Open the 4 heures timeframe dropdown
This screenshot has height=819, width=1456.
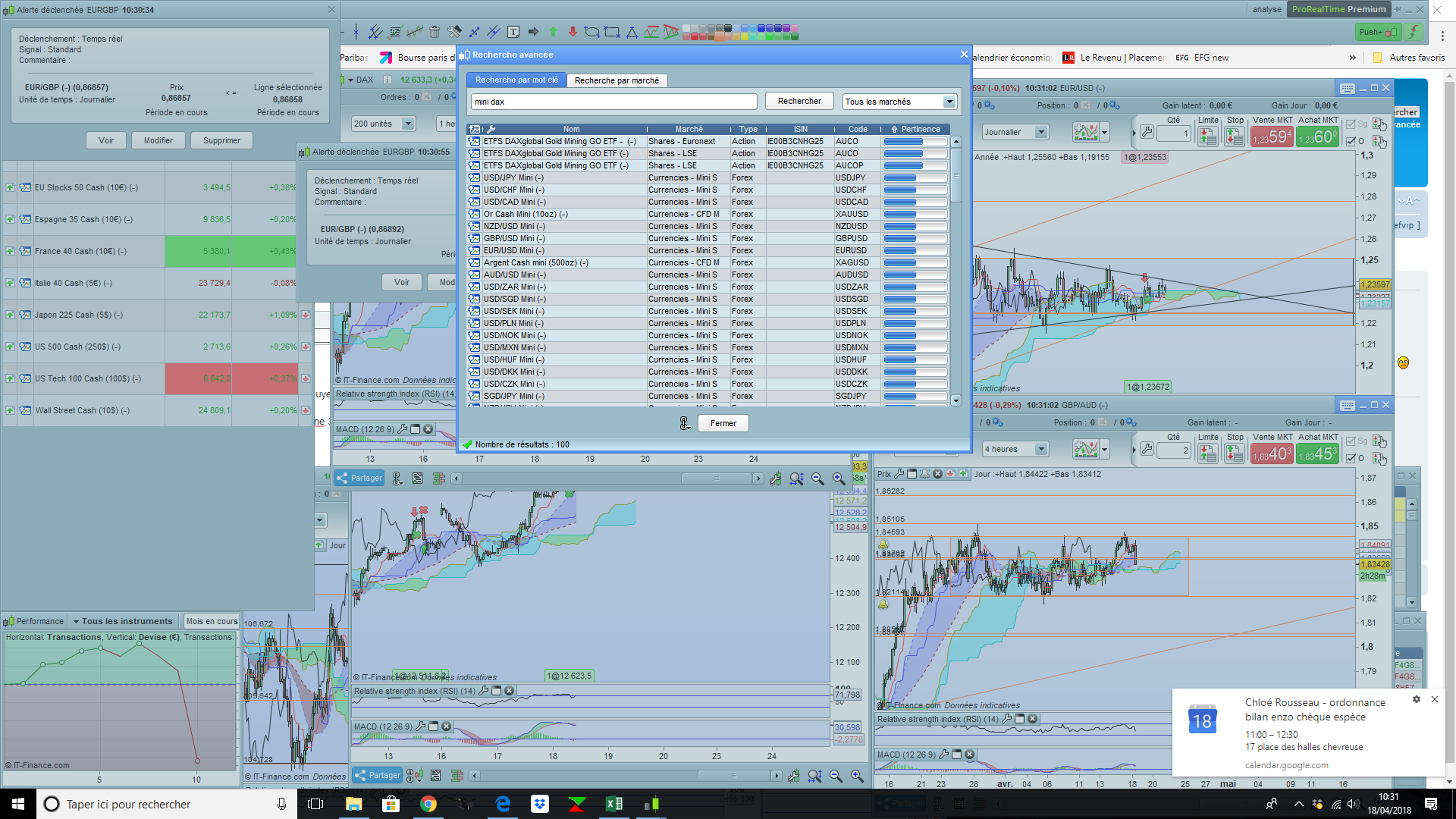click(1015, 449)
